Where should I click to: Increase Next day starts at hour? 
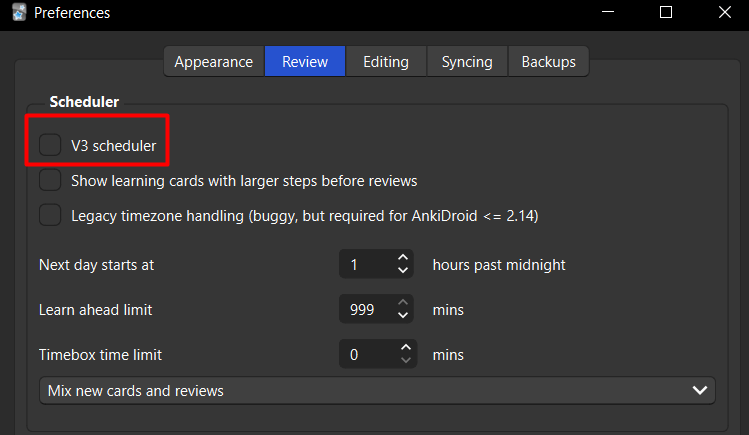click(x=403, y=259)
